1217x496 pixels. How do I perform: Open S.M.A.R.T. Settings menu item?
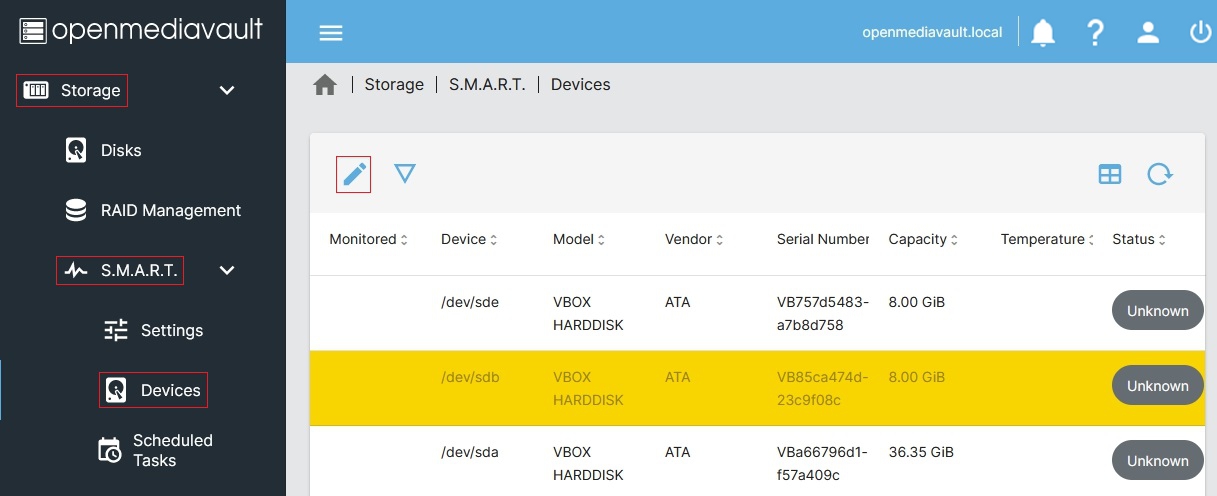pyautogui.click(x=171, y=330)
